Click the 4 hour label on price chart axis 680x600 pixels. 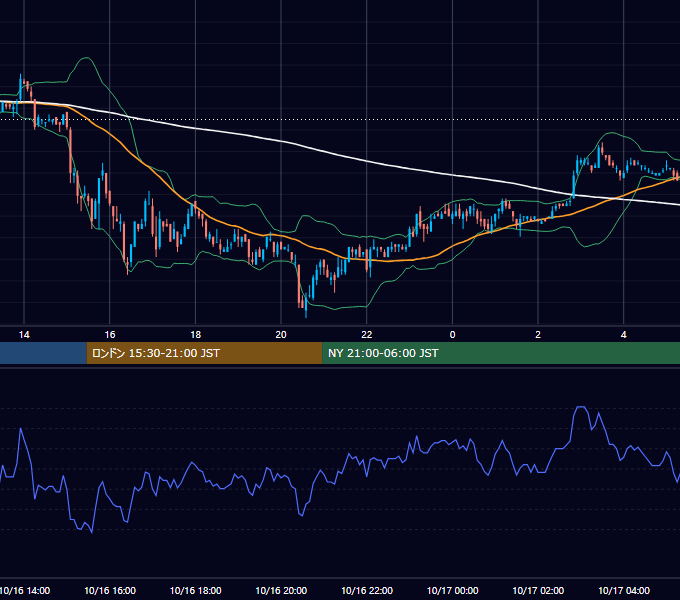point(624,335)
